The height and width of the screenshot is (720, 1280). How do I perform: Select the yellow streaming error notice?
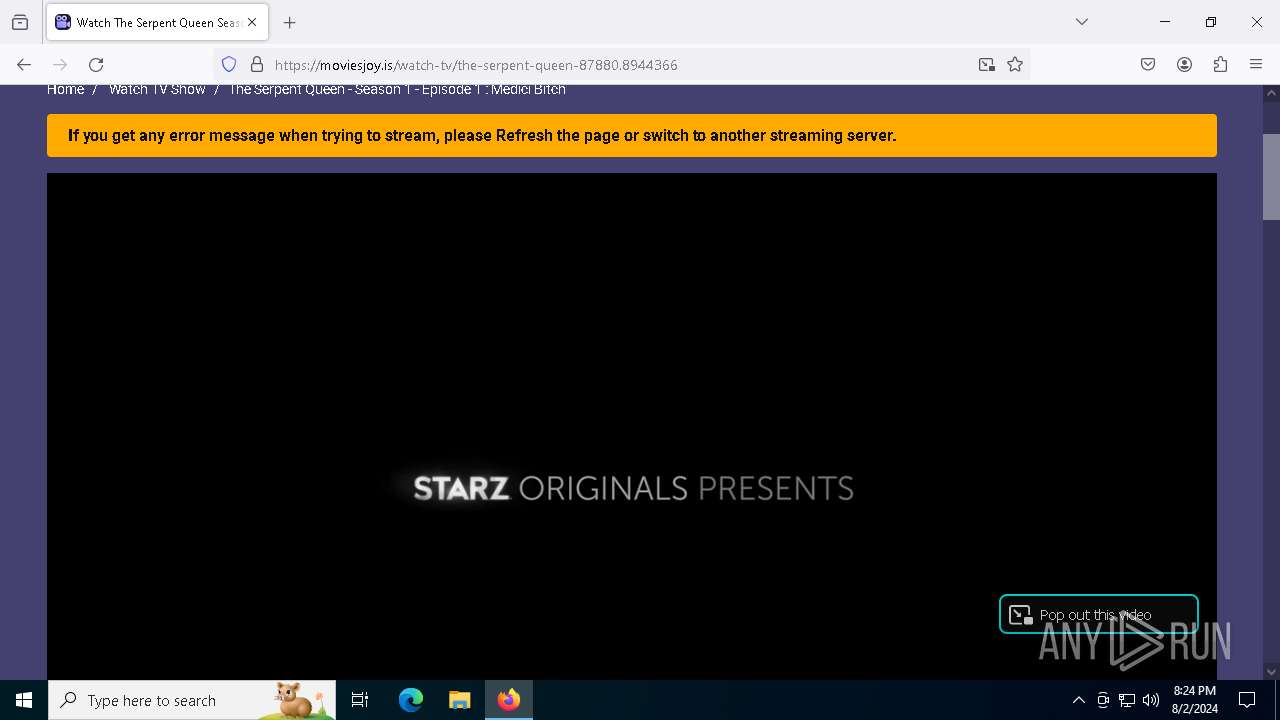tap(632, 135)
